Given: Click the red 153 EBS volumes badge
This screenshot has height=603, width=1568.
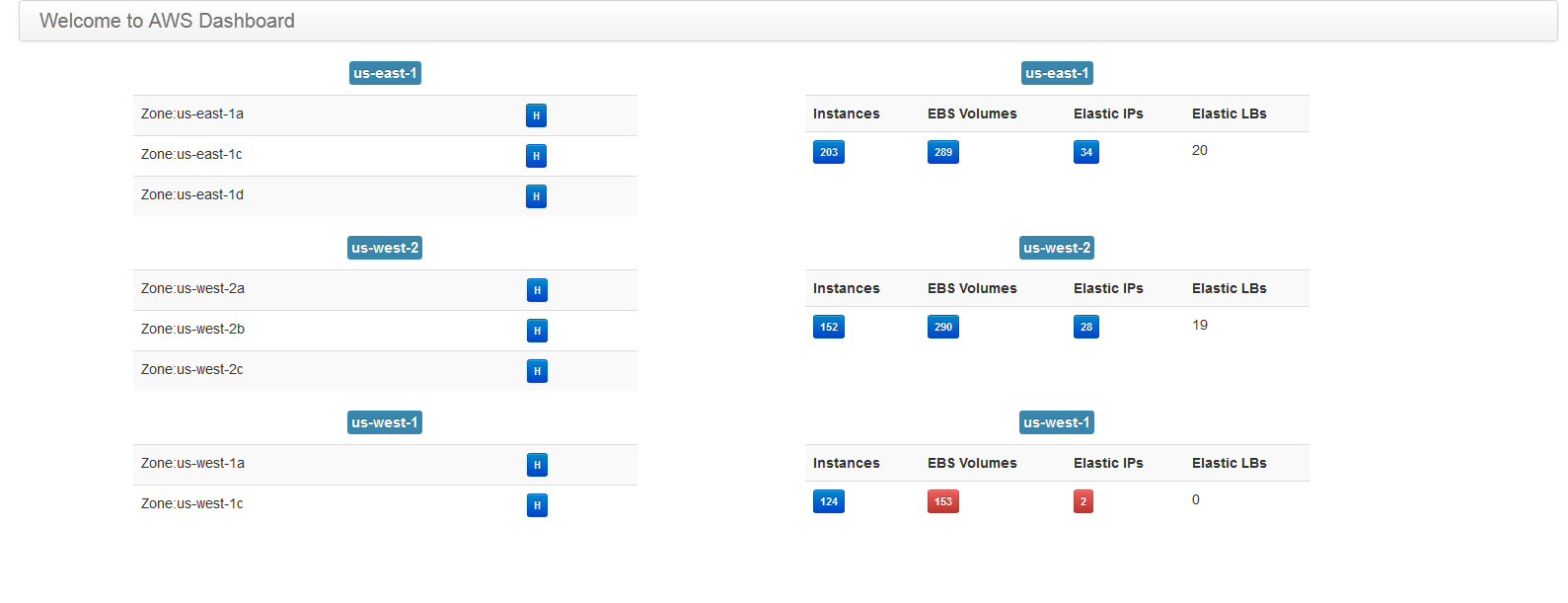Looking at the screenshot, I should pos(942,501).
